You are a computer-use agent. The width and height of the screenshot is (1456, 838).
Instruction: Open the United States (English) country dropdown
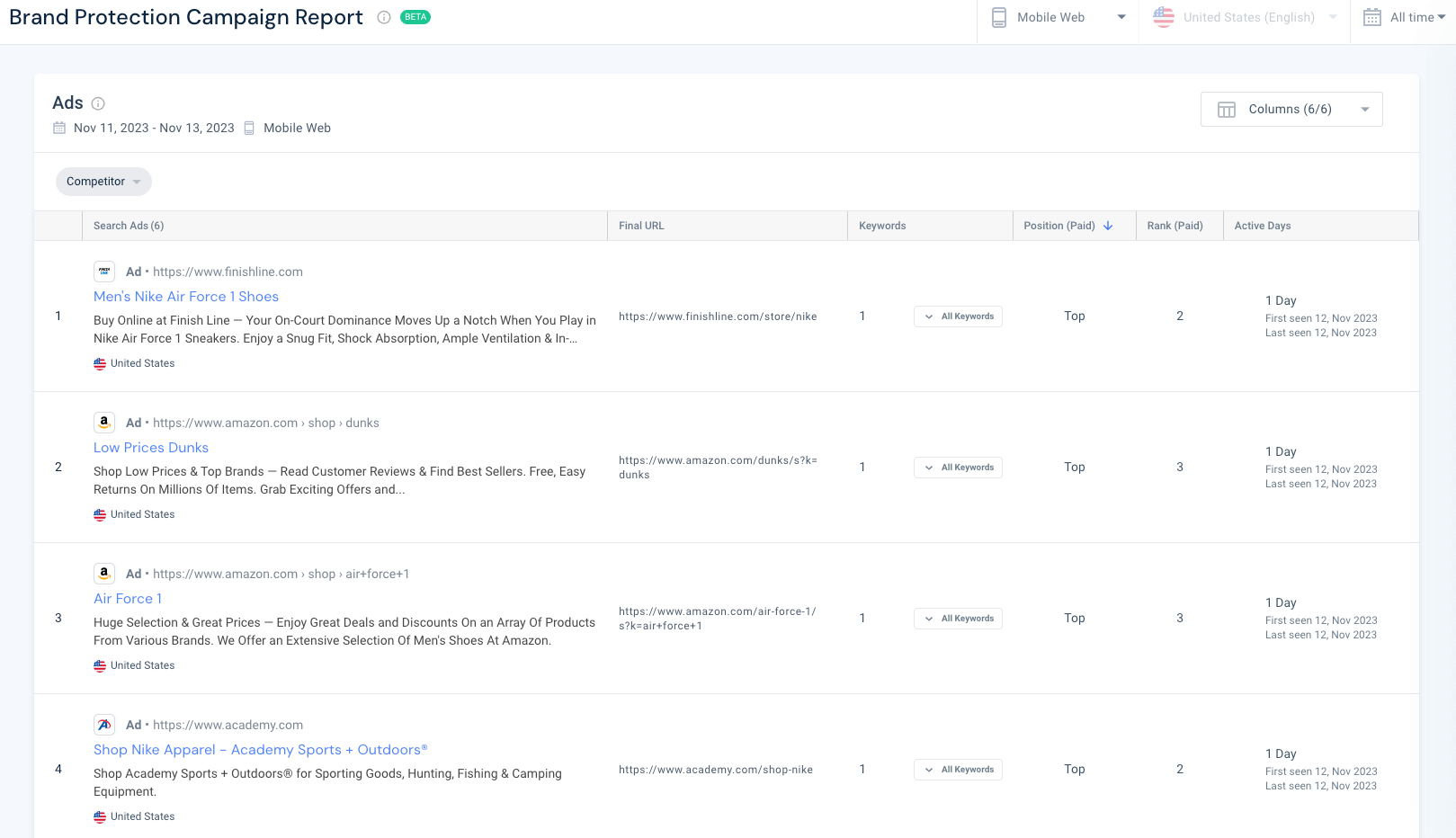coord(1245,17)
